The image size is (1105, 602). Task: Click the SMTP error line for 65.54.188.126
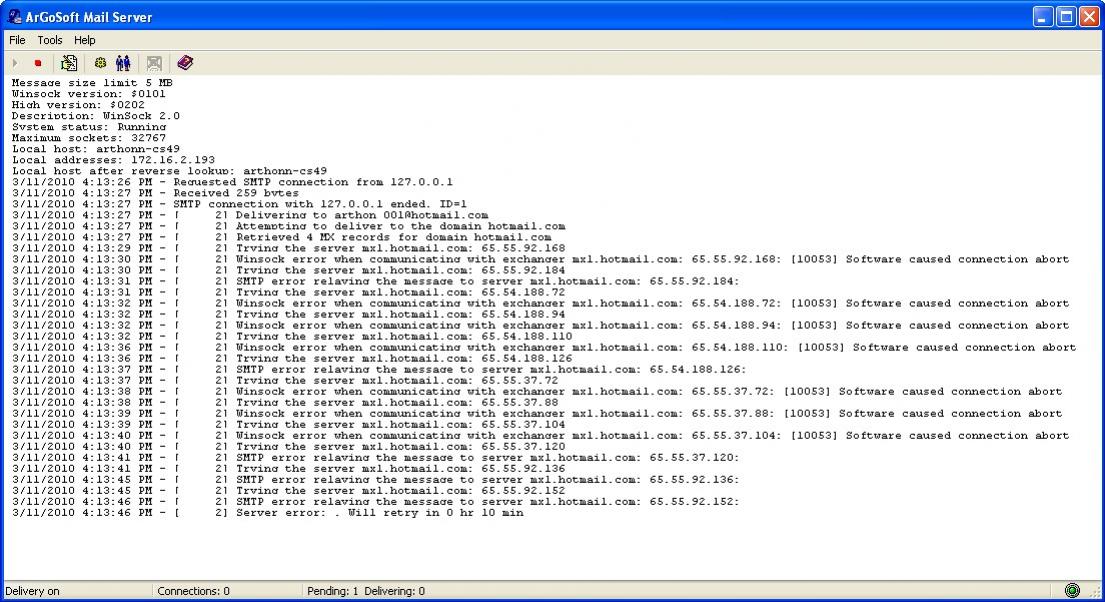379,369
